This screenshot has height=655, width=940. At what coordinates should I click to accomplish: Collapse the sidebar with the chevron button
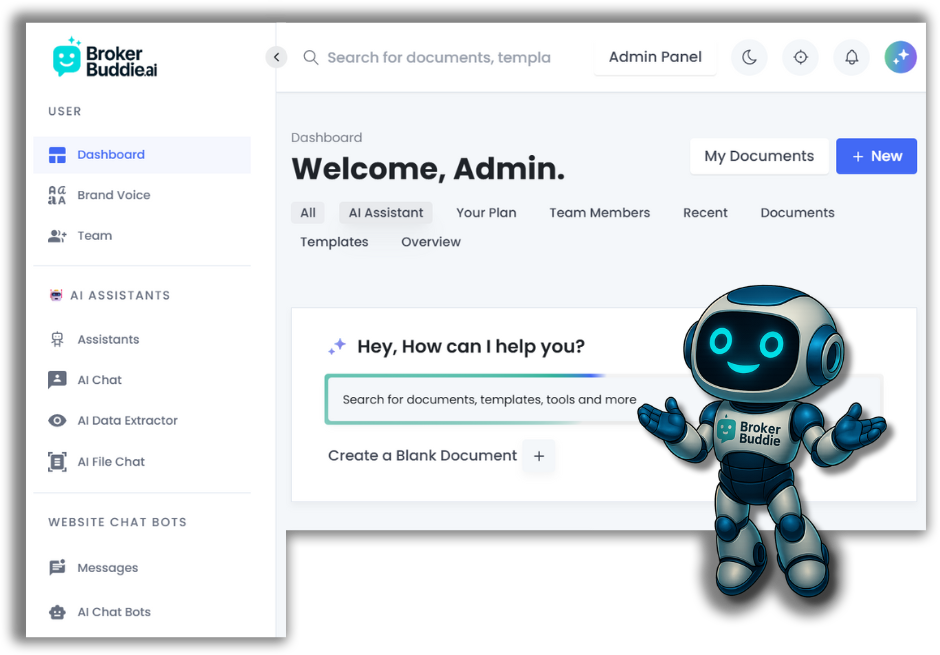(x=277, y=57)
